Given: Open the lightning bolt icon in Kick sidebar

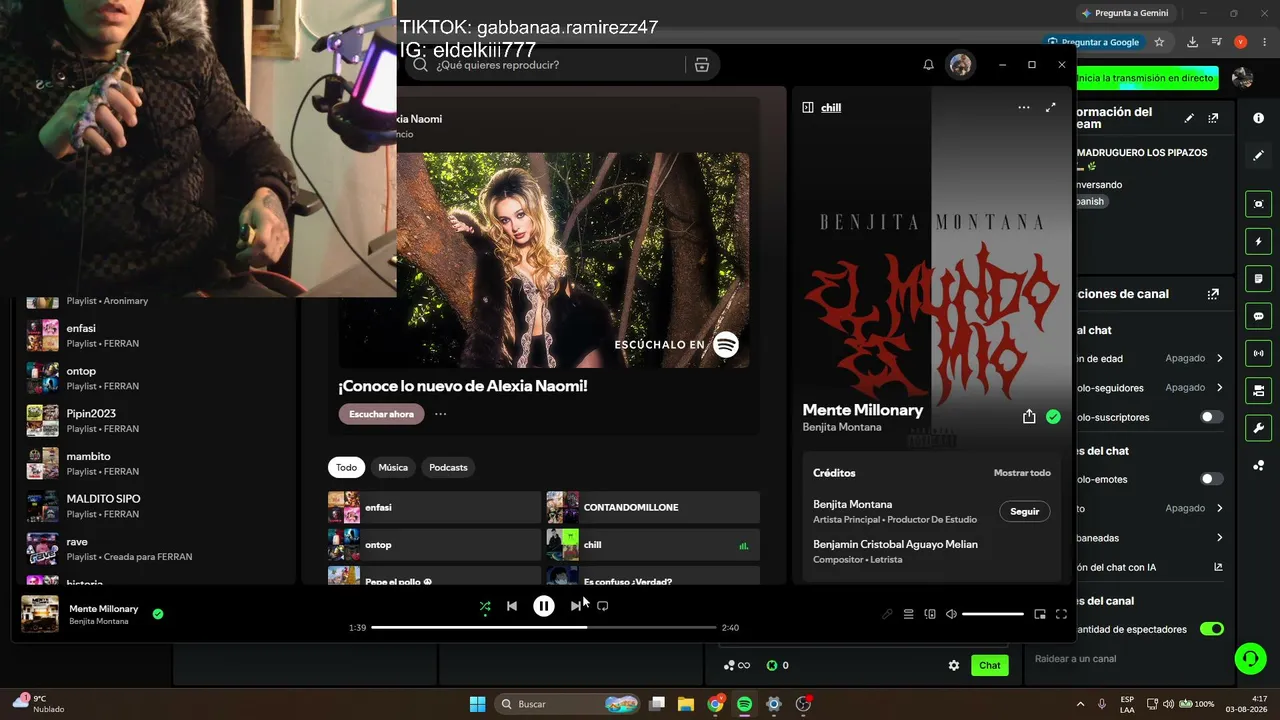Looking at the screenshot, I should pos(1259,242).
